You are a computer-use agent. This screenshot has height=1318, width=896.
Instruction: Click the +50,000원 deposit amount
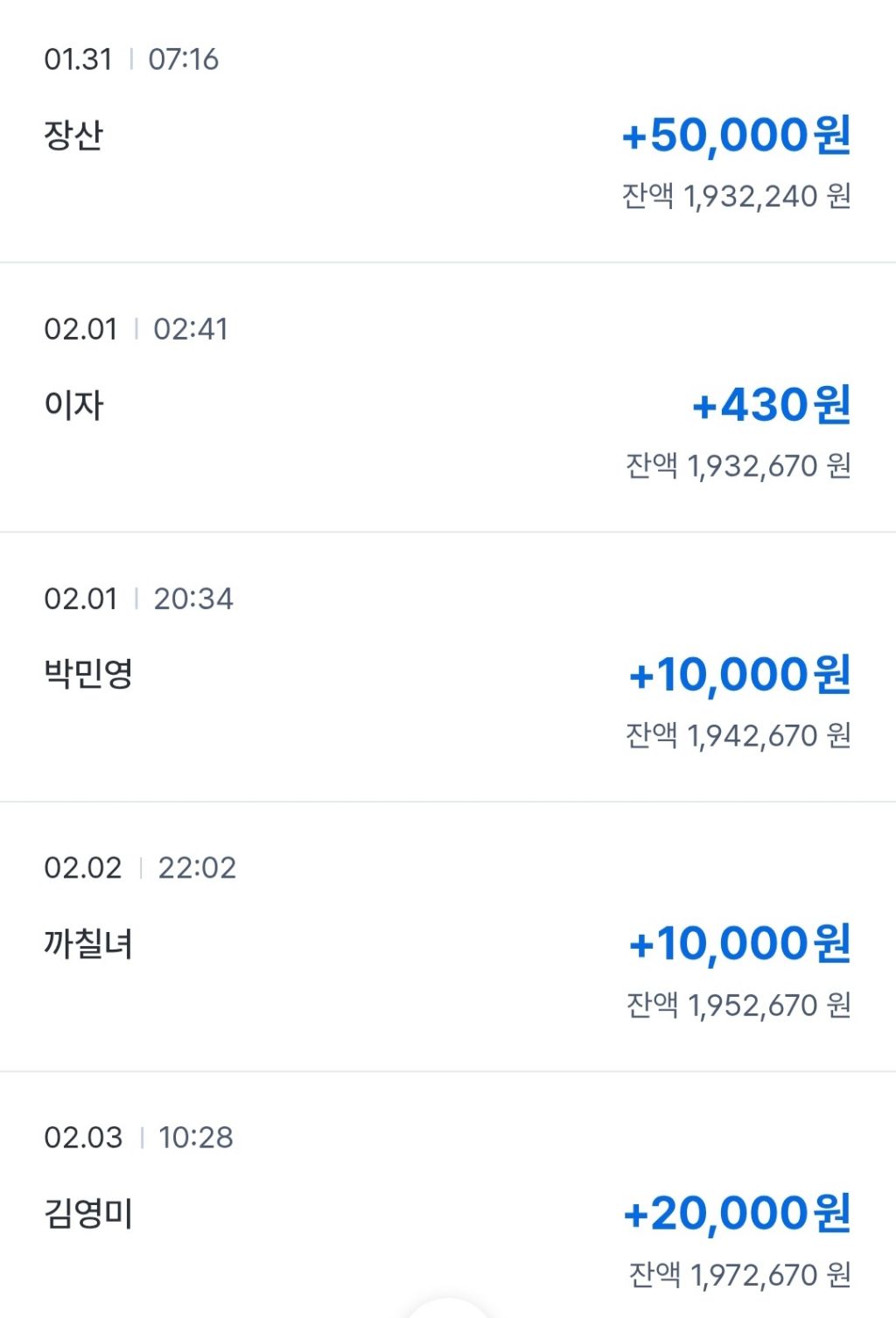click(736, 136)
